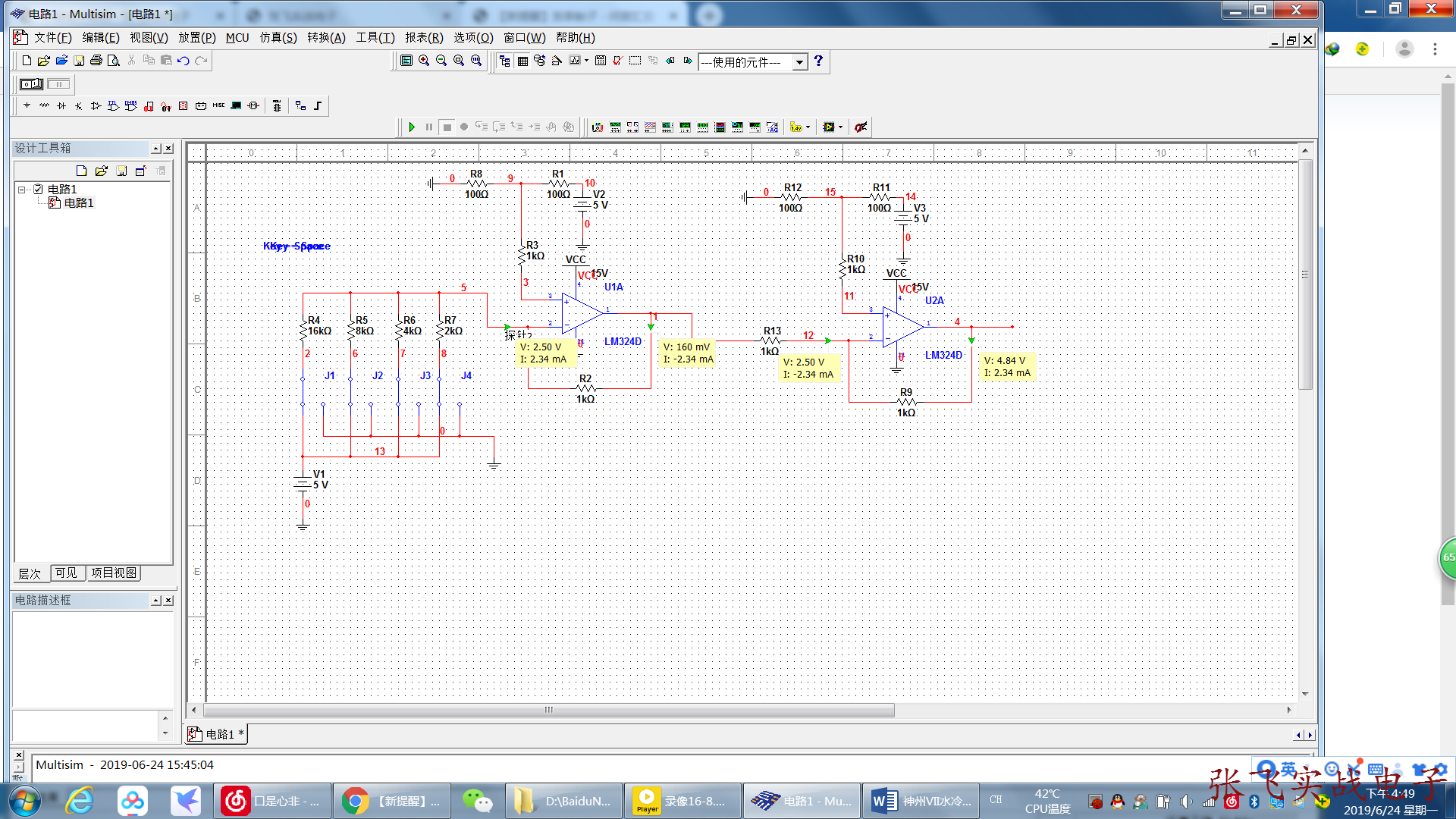This screenshot has height=819, width=1456.
Task: Run electrical rules check
Action: [x=618, y=61]
